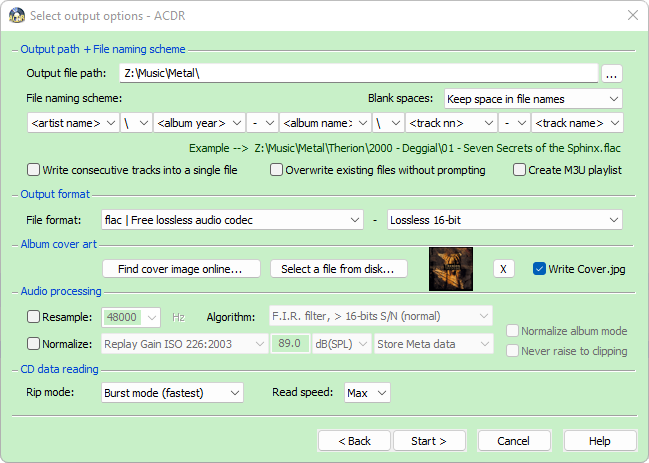Open the separator dropdown after <track nn>
The width and height of the screenshot is (649, 463).
(514, 123)
